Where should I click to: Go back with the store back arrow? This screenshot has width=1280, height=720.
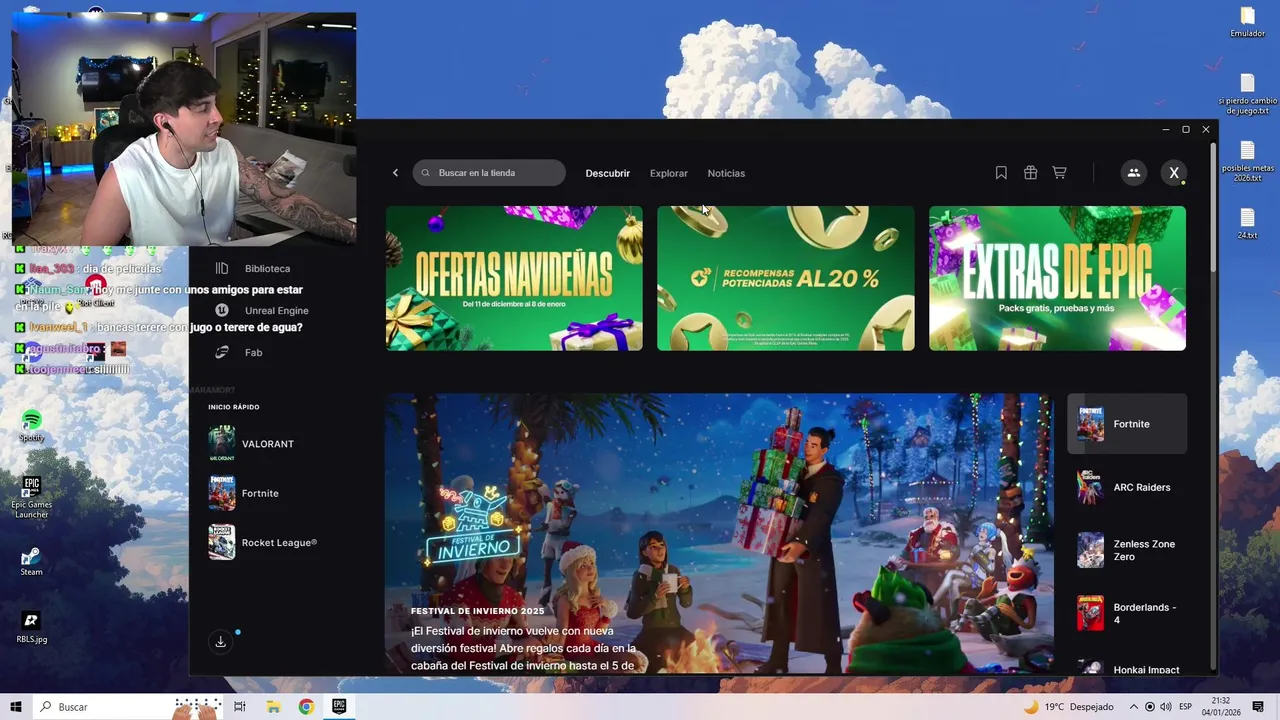(x=395, y=173)
